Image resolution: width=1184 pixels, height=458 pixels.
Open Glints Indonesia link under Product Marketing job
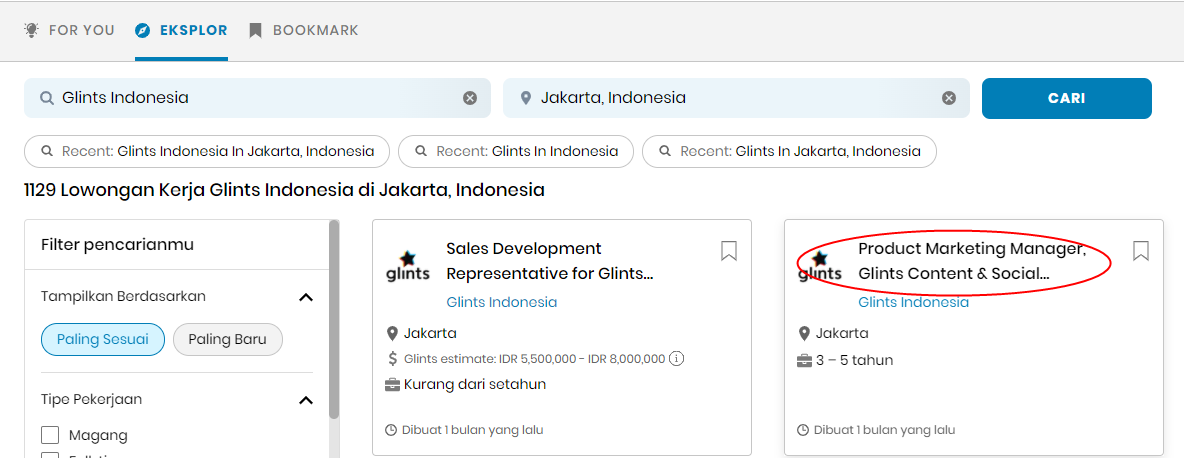[x=914, y=303]
